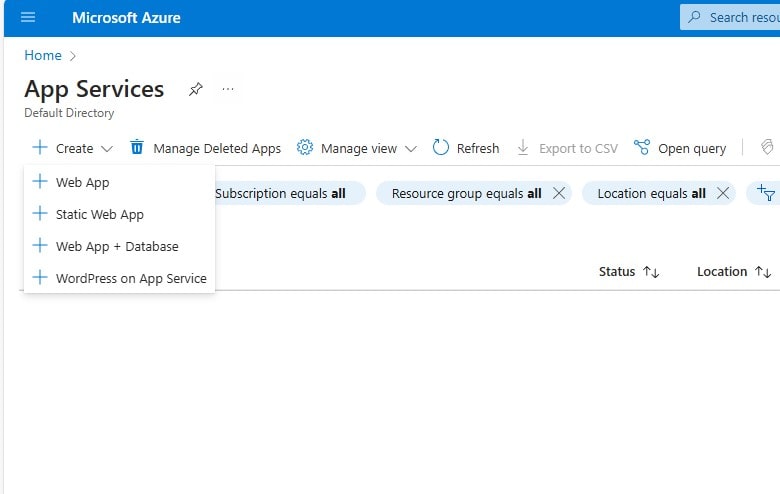Screen dimensions: 780x494
Task: Remove the Resource group filter
Action: [x=559, y=193]
